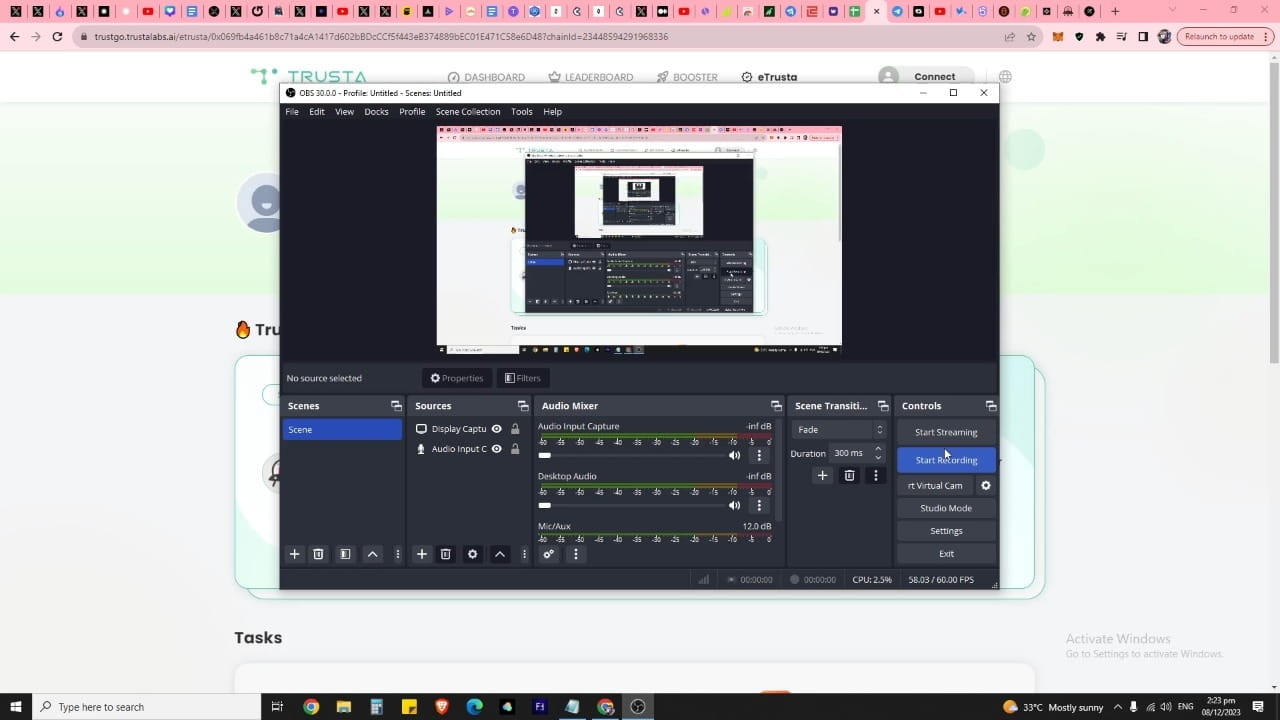Float the Scenes dock panel icon

[x=396, y=406]
